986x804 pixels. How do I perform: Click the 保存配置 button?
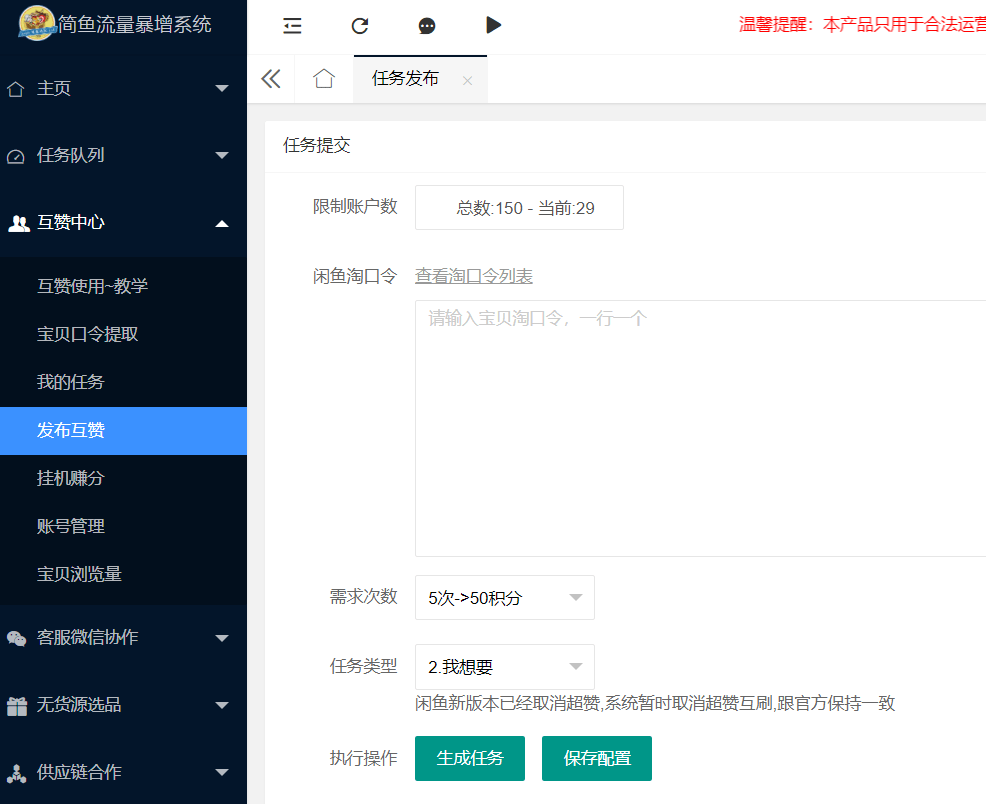(x=597, y=758)
